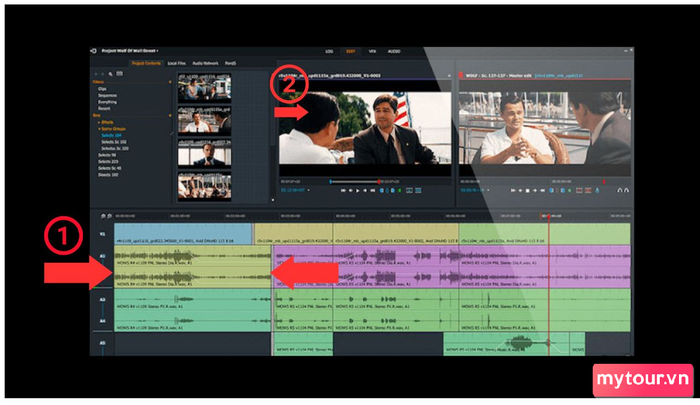700x405 pixels.
Task: Switch to the VFX workspace tab
Action: (x=372, y=51)
